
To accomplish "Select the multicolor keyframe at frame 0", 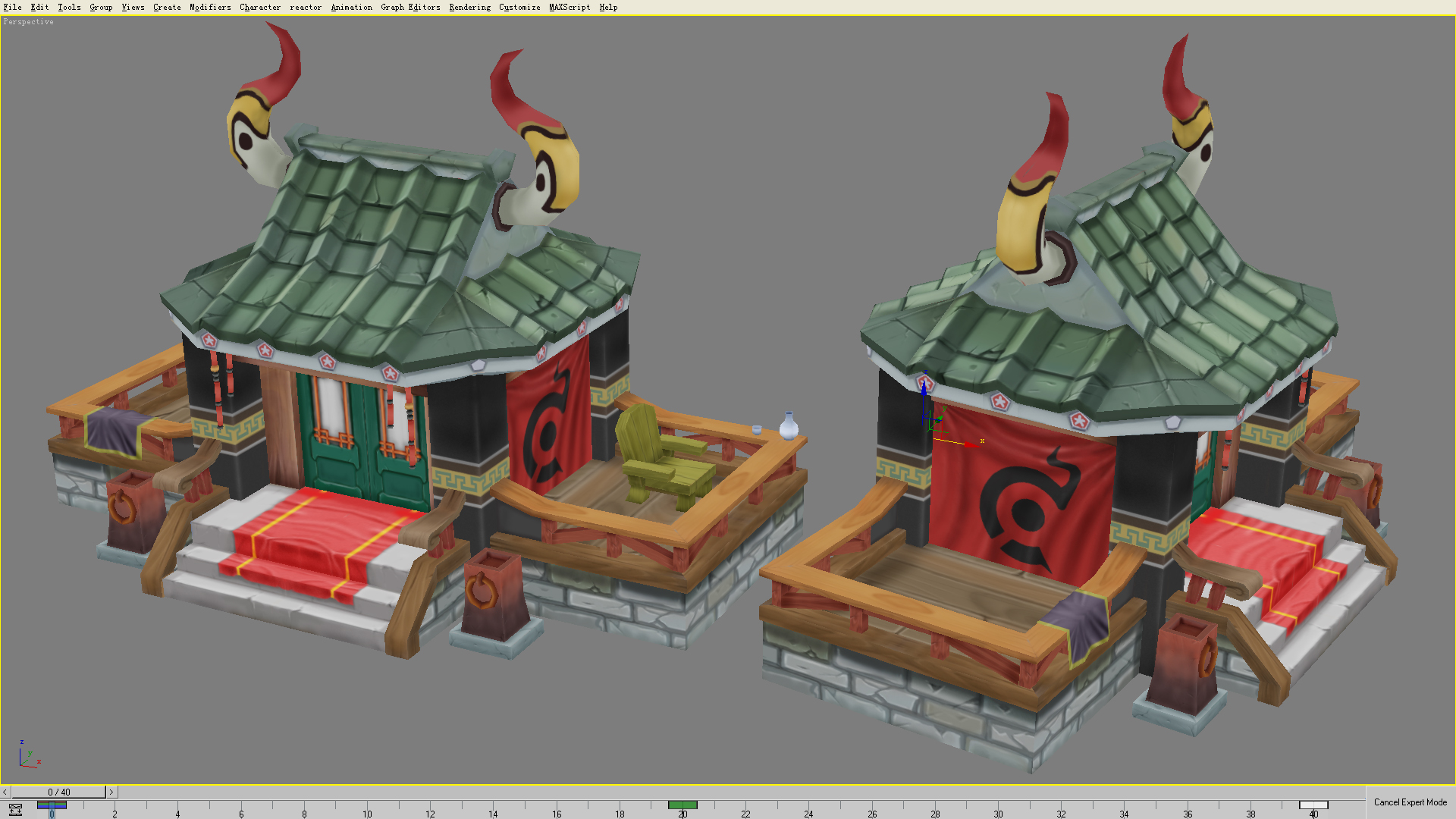I will [52, 805].
